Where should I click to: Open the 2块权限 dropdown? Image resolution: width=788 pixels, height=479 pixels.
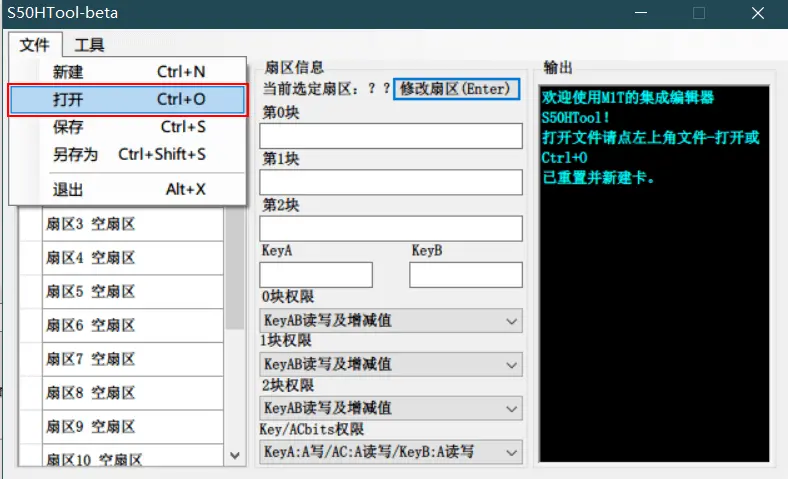point(390,408)
